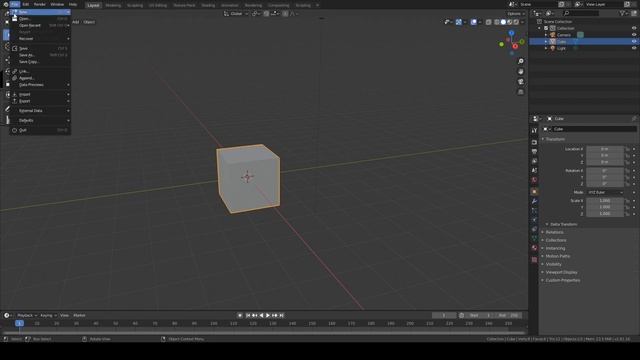
Task: Click the zoom magnifier icon in viewport
Action: coord(520,61)
